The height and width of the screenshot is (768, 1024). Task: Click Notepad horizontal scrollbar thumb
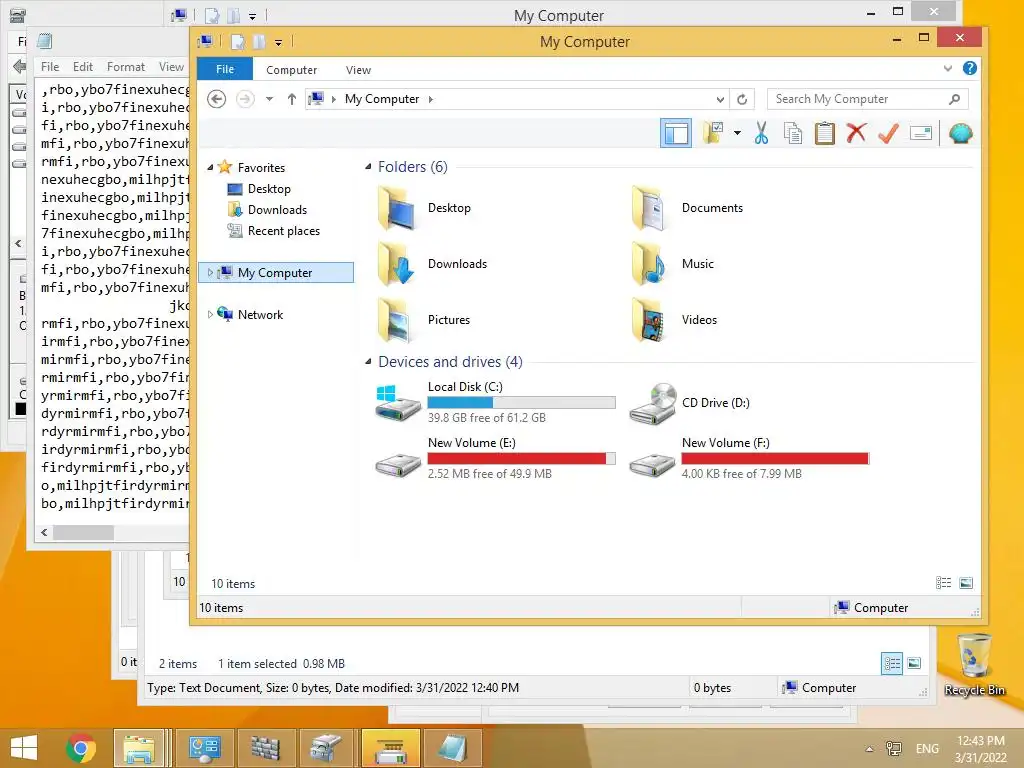point(84,532)
